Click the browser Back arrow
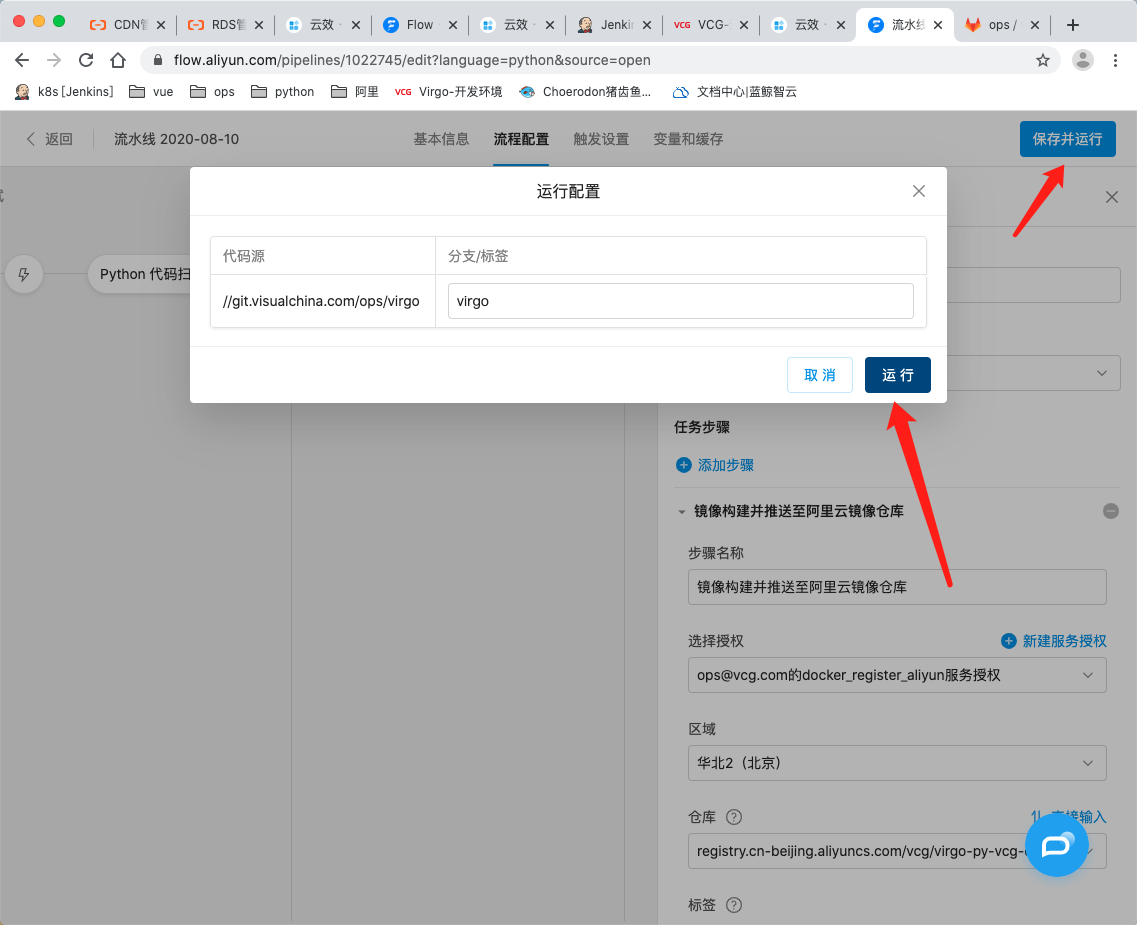Viewport: 1137px width, 925px height. pyautogui.click(x=22, y=60)
